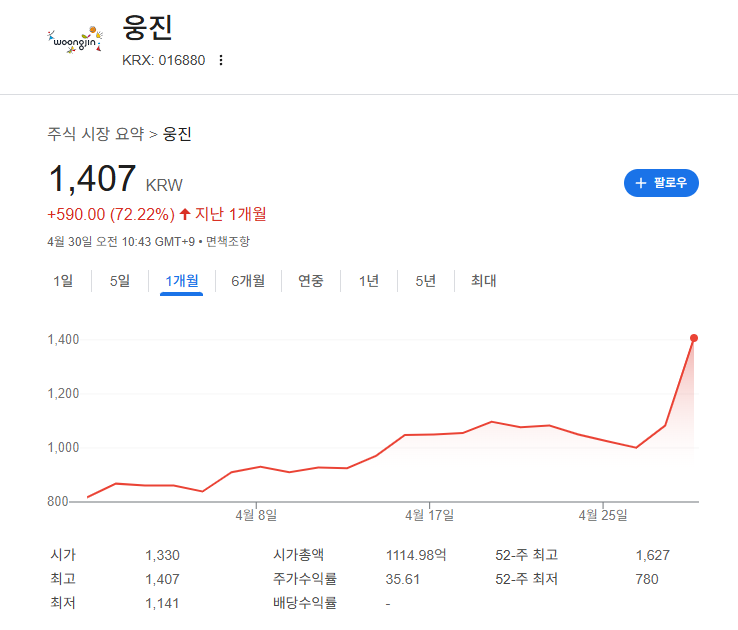Click the 시가총액 value 1114.98억
The height and width of the screenshot is (630, 738).
416,555
